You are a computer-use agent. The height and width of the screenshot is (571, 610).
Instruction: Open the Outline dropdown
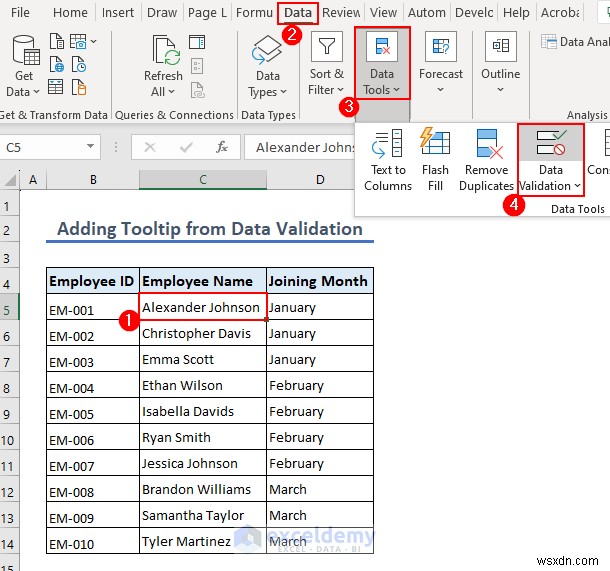tap(500, 64)
